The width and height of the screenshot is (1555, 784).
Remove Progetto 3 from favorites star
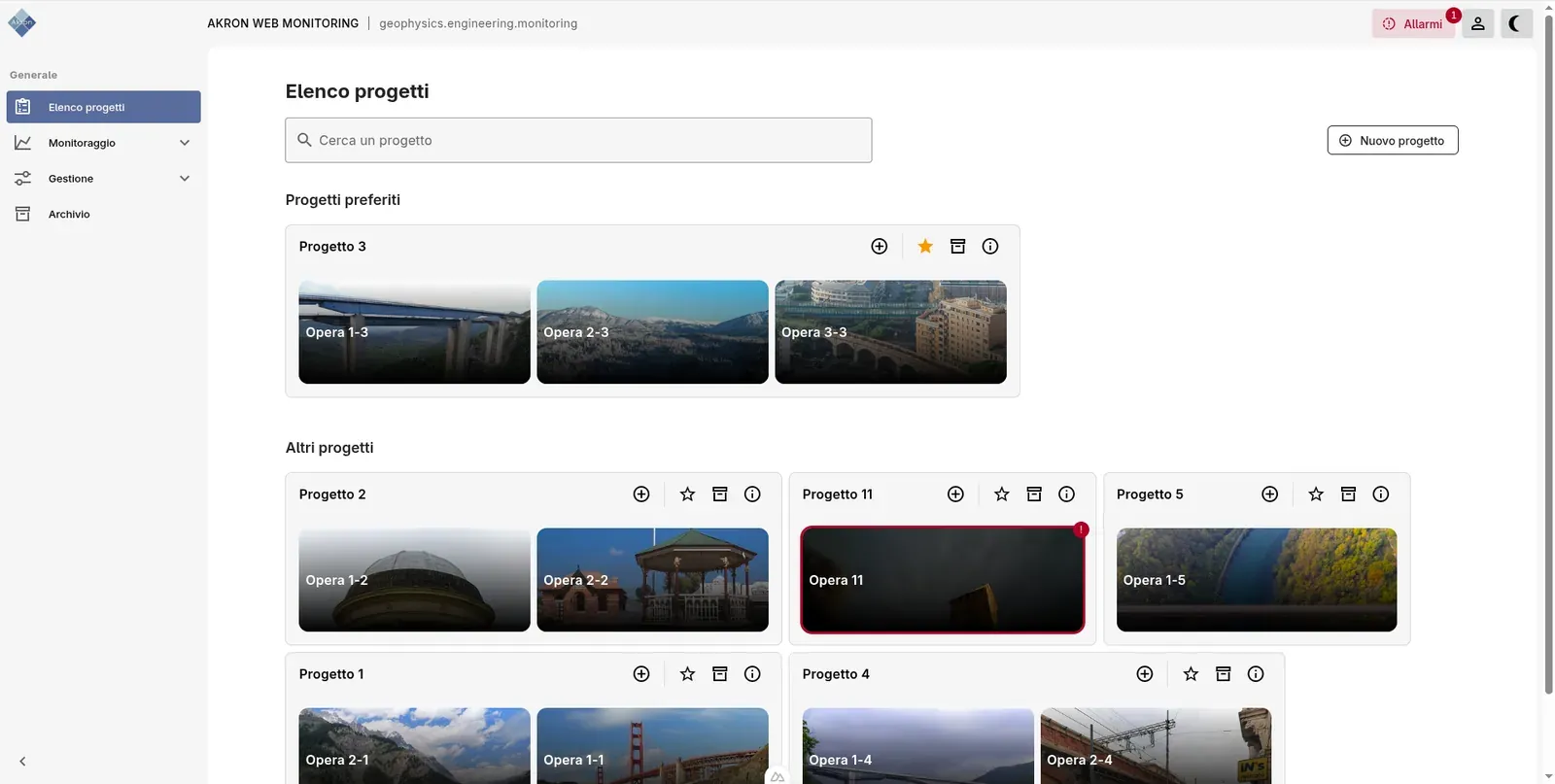925,247
